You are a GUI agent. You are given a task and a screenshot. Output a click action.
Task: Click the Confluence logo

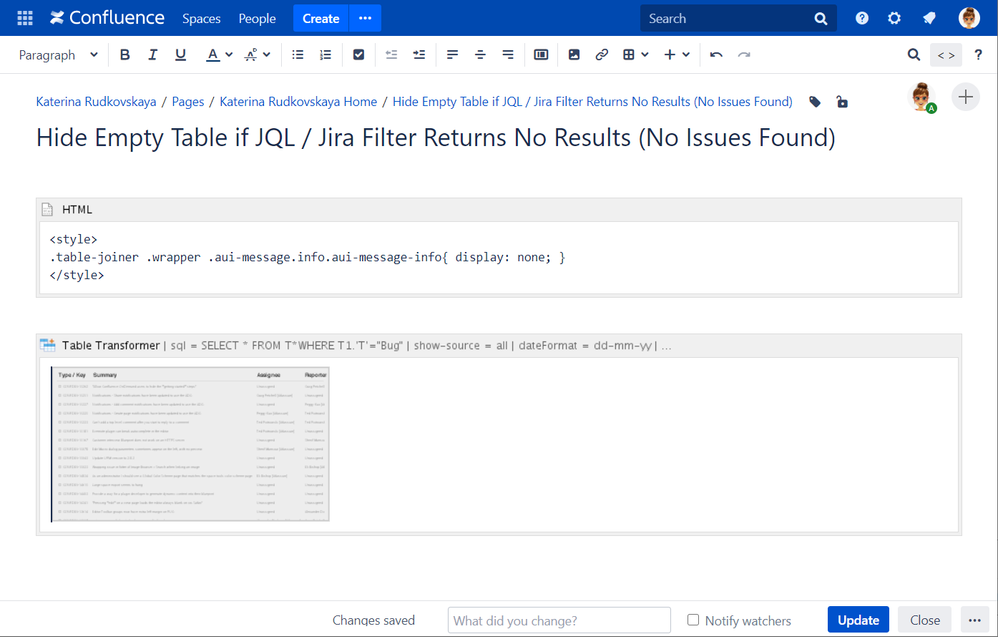107,18
